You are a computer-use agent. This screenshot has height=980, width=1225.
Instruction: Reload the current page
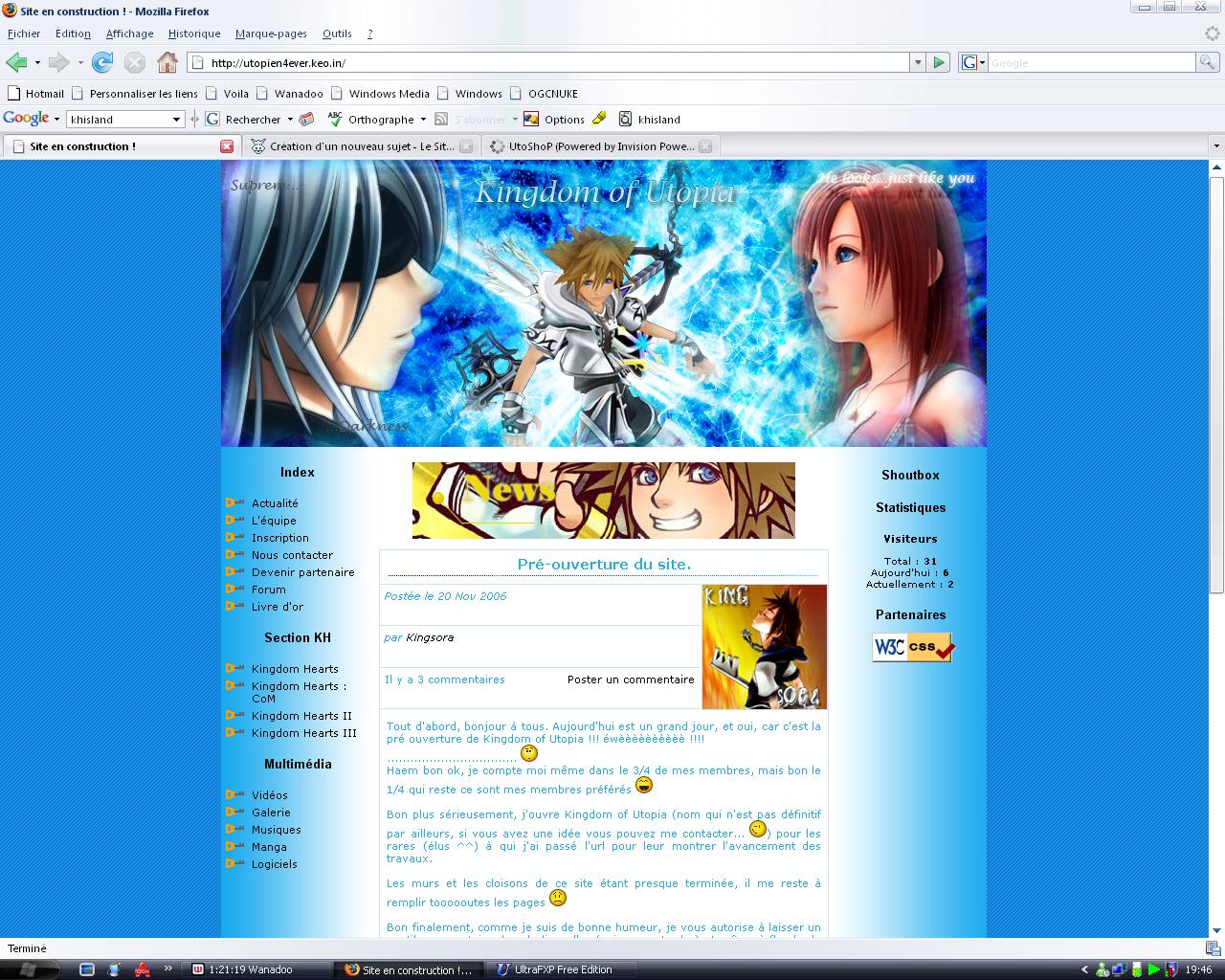(102, 62)
